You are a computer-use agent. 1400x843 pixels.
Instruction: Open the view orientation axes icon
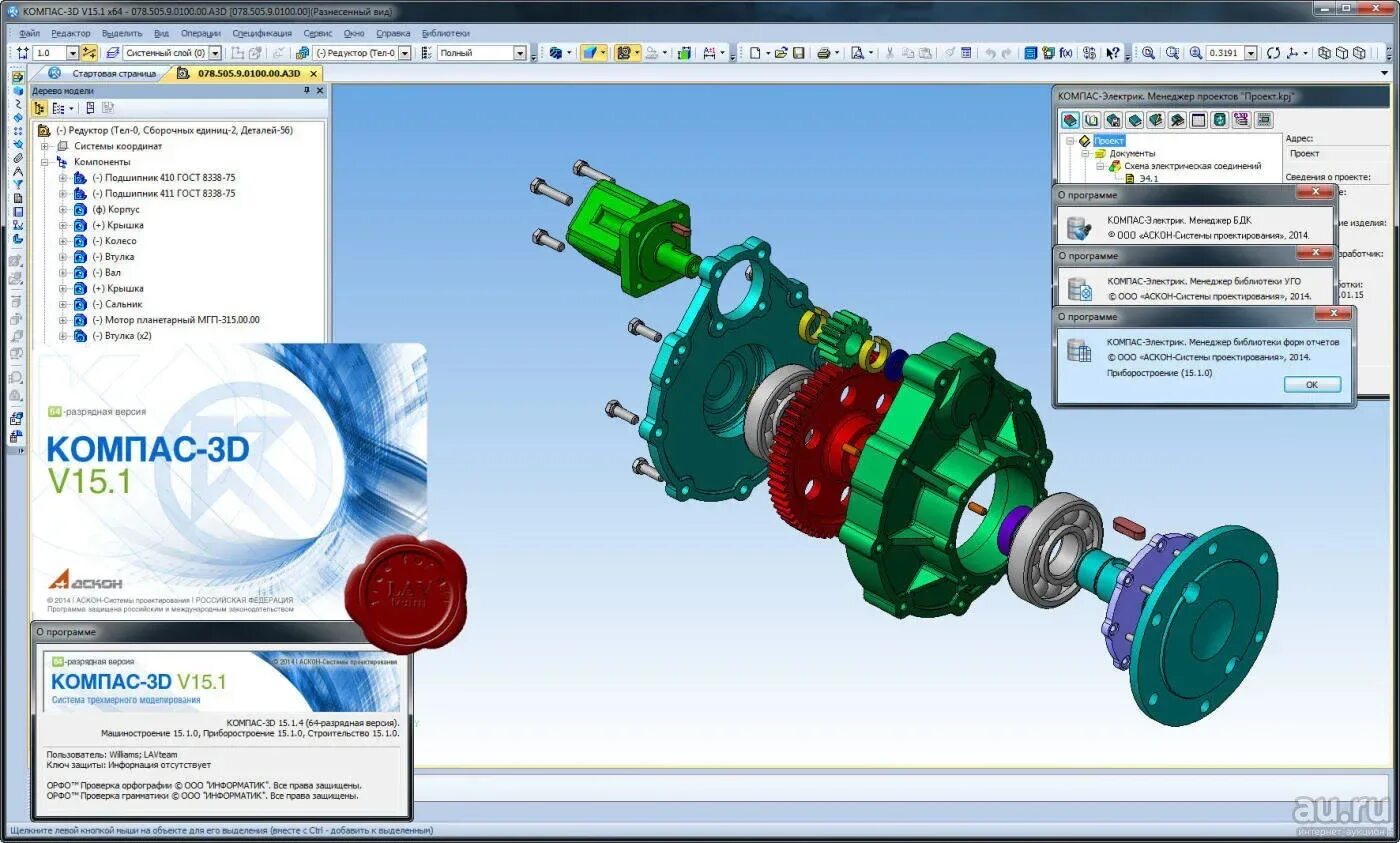1293,53
